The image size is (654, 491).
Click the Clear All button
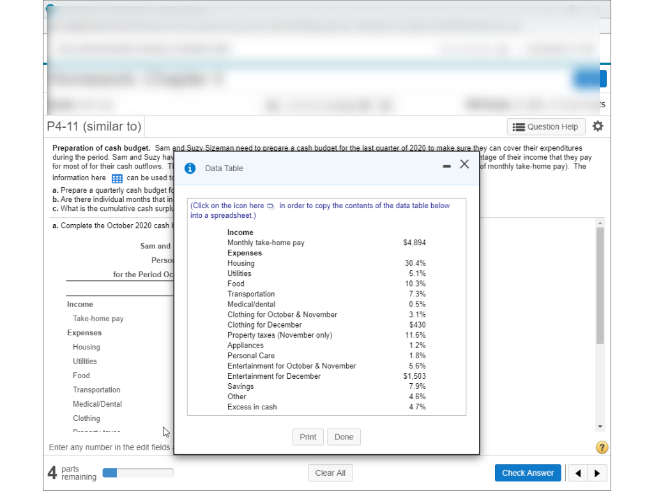pos(330,473)
